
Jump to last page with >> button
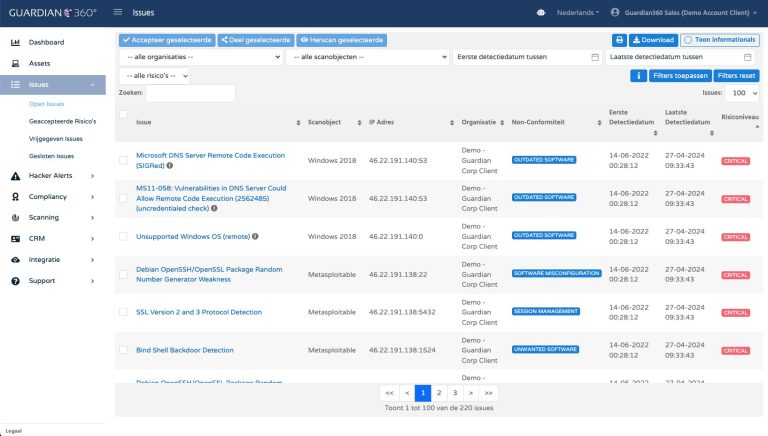[488, 393]
